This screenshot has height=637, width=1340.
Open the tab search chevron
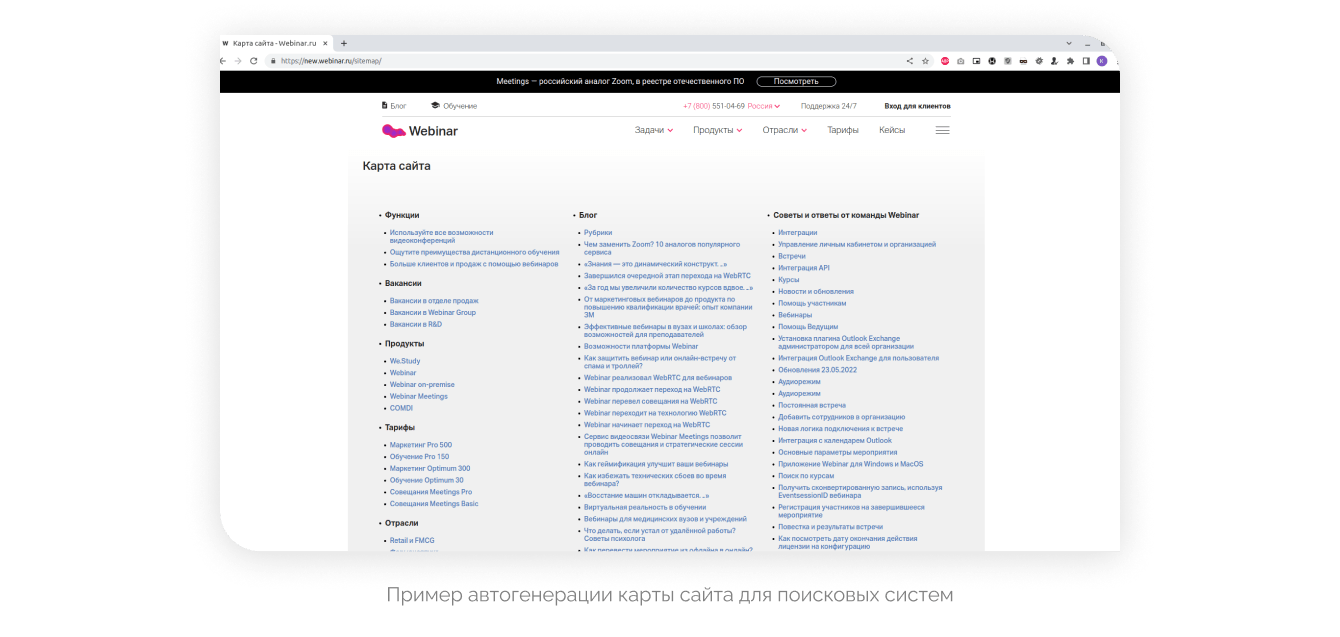click(1069, 44)
